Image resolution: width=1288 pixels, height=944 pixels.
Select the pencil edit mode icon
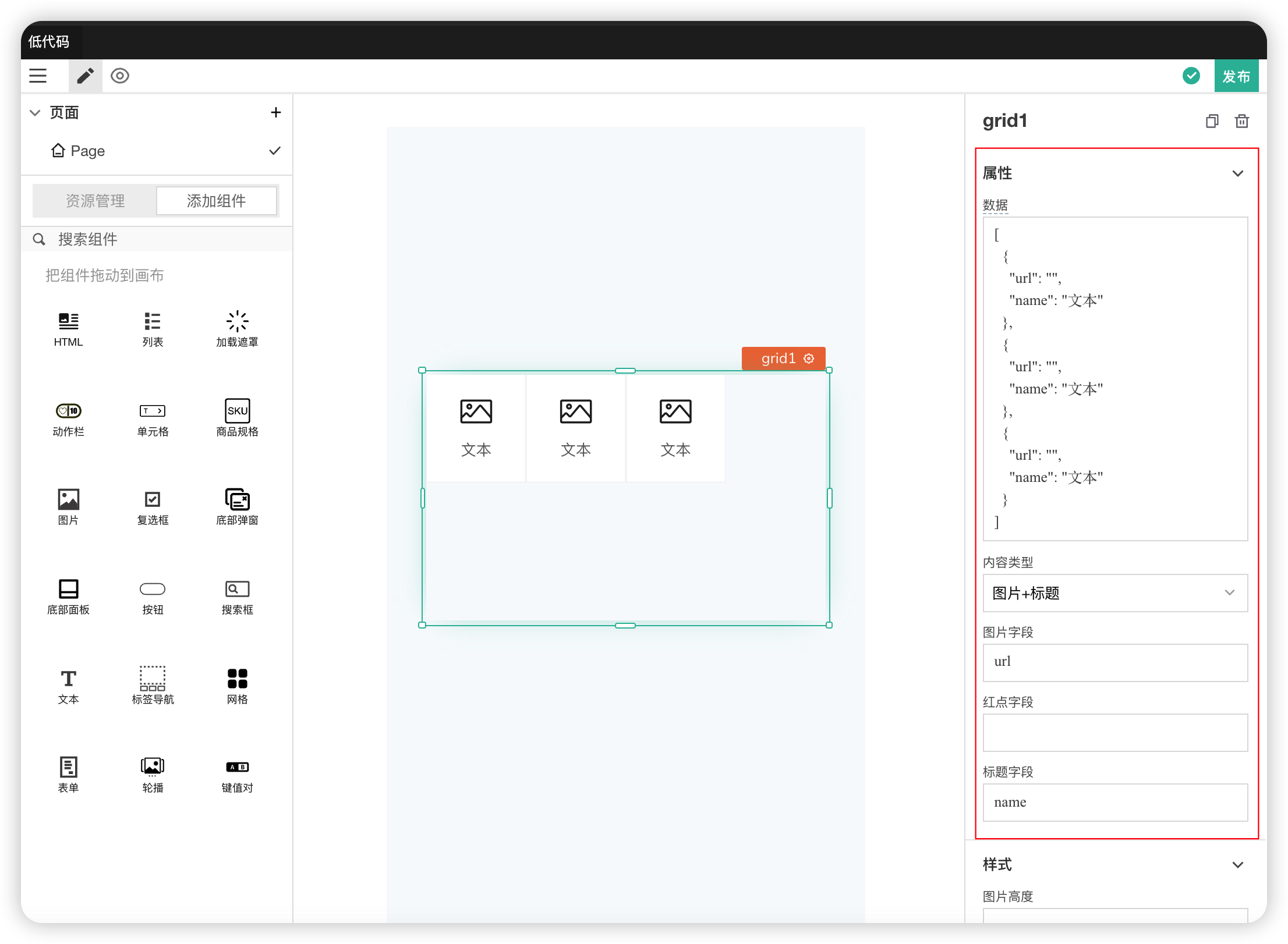[86, 76]
